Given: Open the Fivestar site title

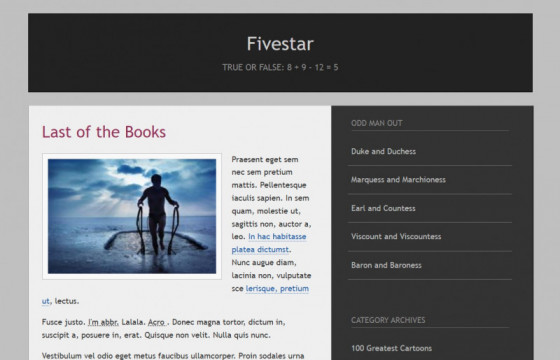Looking at the screenshot, I should (280, 44).
